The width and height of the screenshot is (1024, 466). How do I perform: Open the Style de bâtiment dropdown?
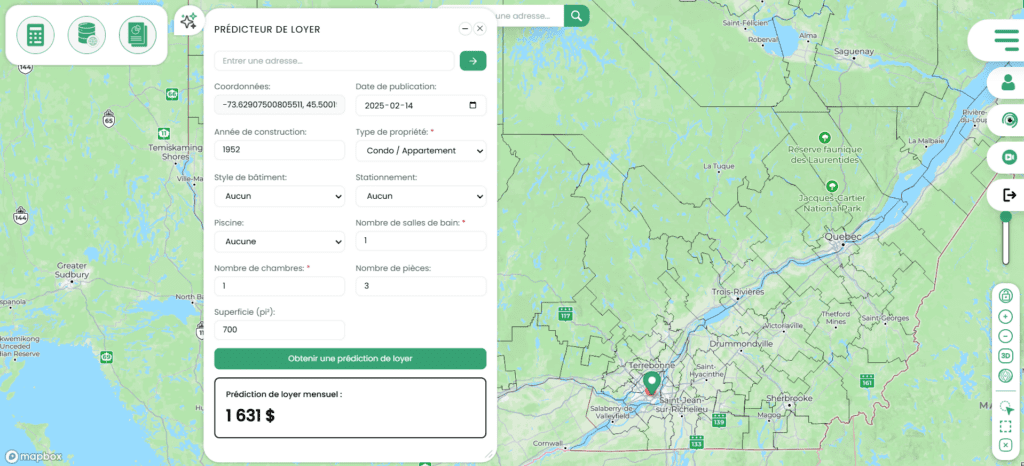[x=279, y=196]
